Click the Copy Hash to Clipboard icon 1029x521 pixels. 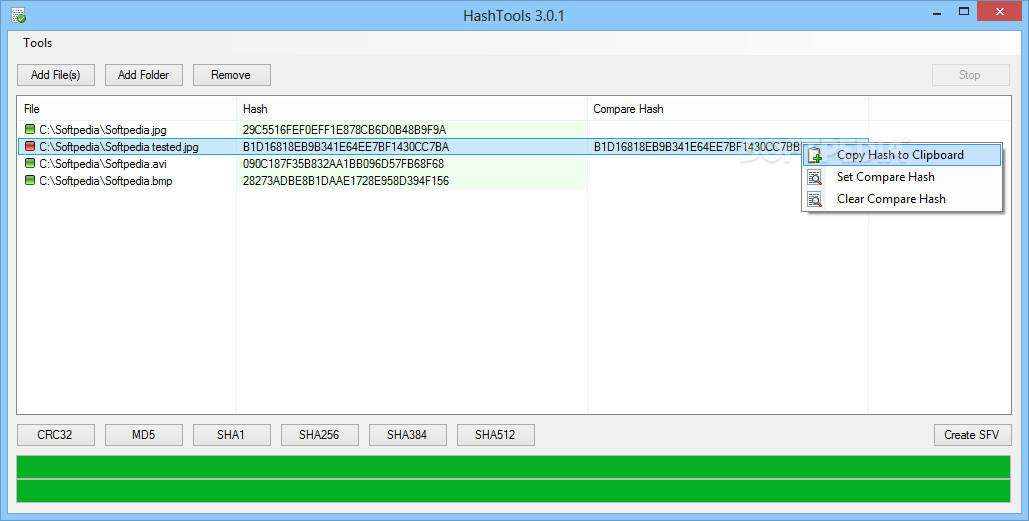pyautogui.click(x=814, y=156)
